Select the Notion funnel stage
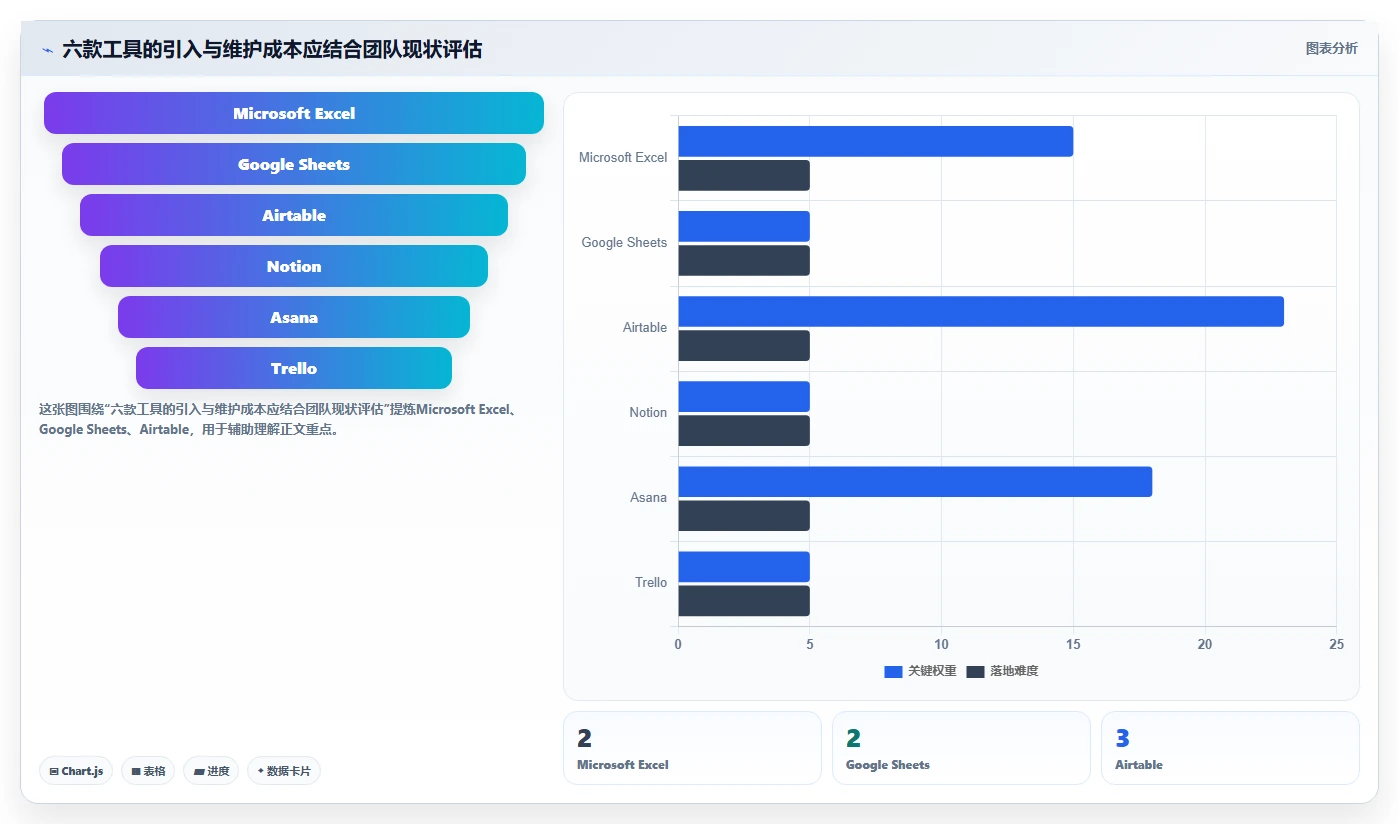 tap(294, 266)
